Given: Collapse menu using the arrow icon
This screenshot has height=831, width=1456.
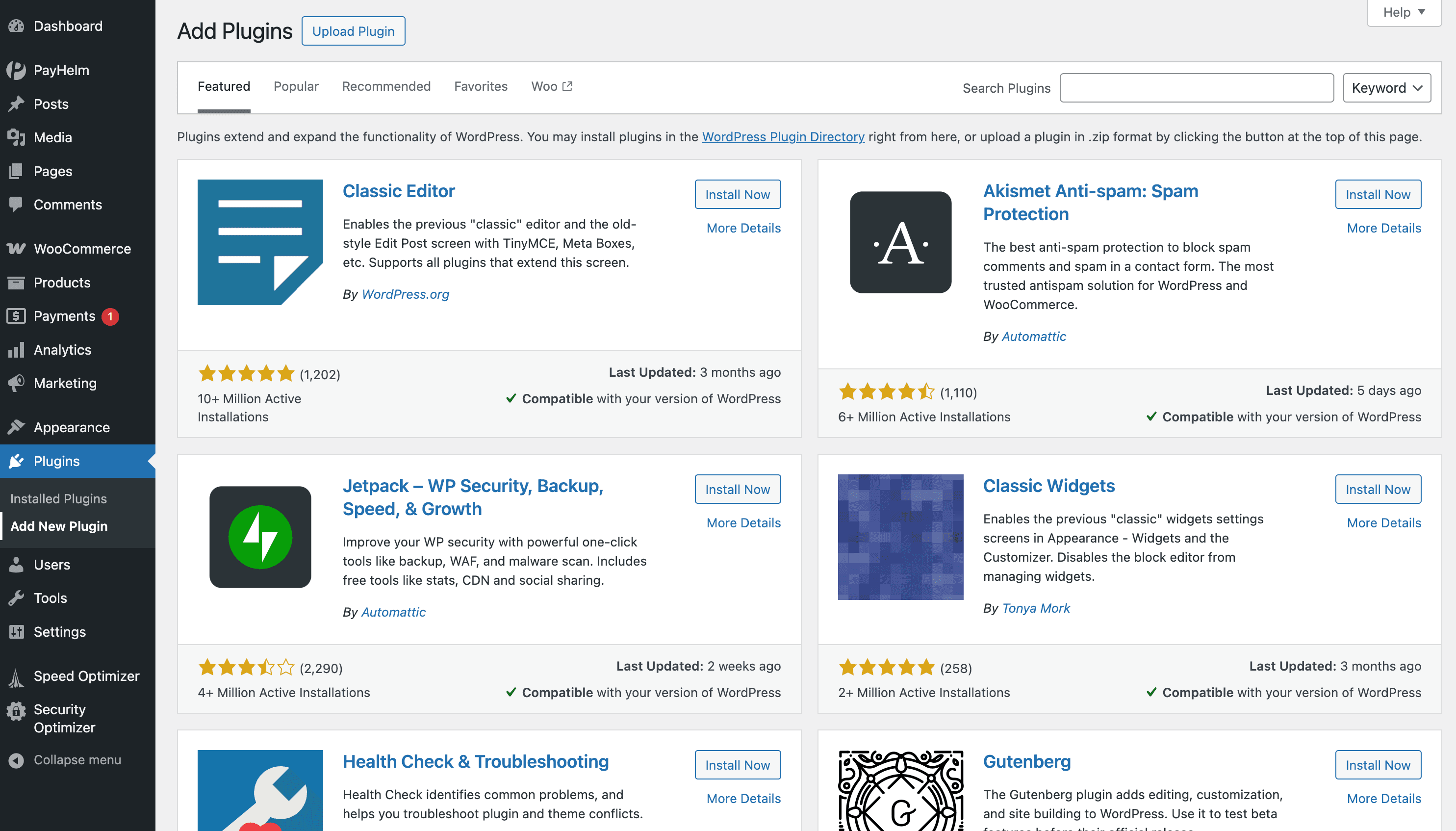Looking at the screenshot, I should click(x=17, y=760).
